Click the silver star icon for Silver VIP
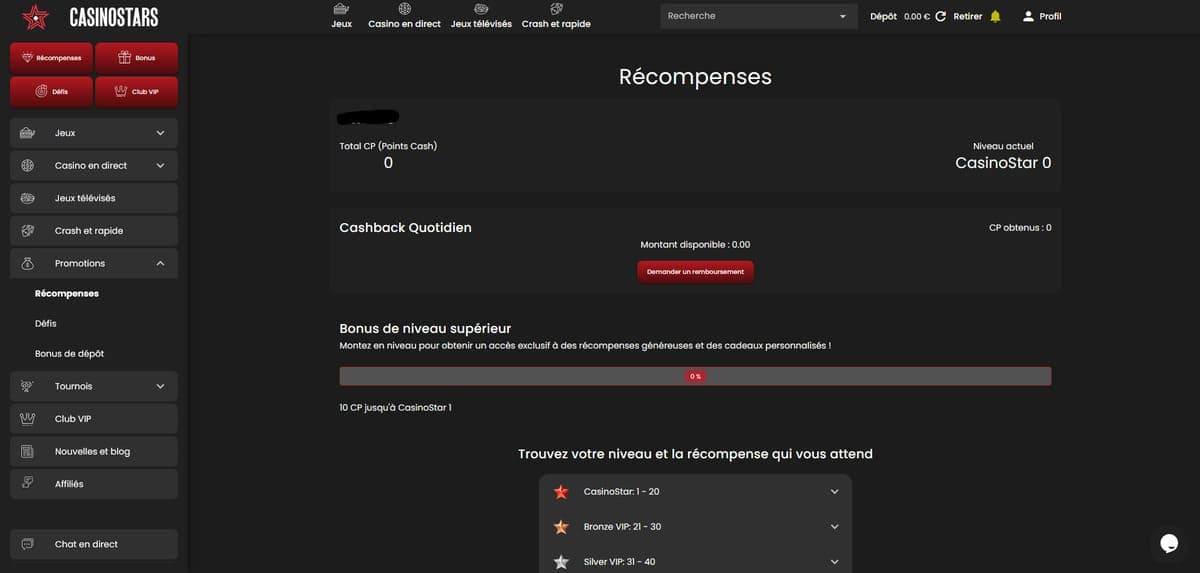 [x=561, y=562]
